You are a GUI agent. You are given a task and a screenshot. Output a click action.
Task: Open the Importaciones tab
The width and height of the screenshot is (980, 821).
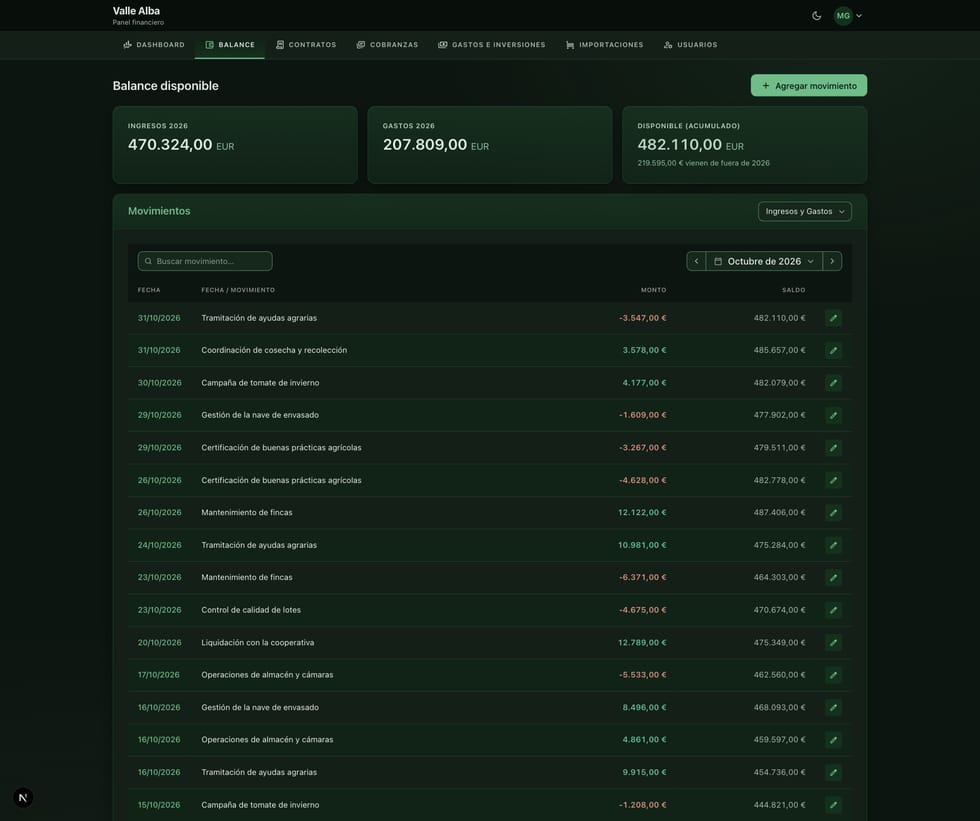point(604,45)
